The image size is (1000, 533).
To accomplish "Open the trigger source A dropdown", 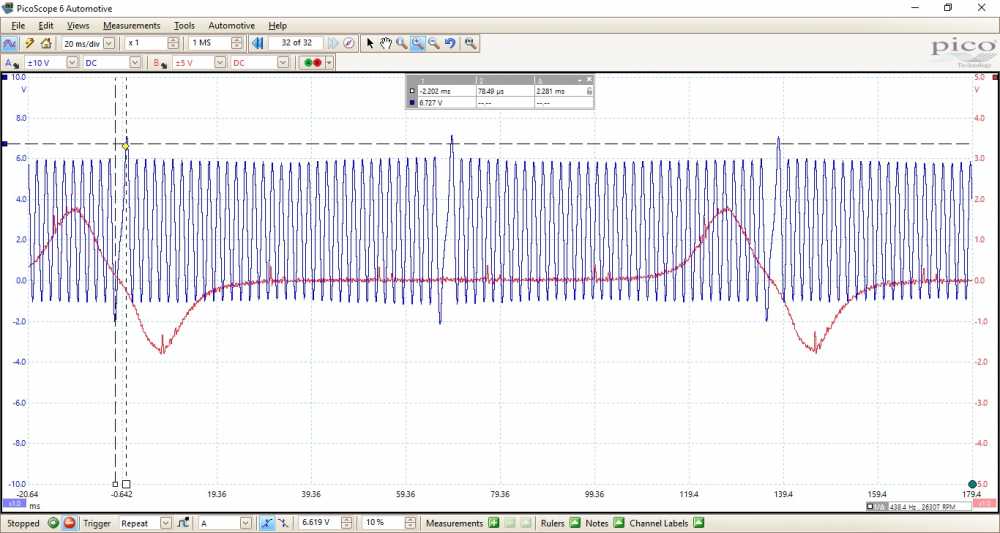I will click(x=246, y=523).
